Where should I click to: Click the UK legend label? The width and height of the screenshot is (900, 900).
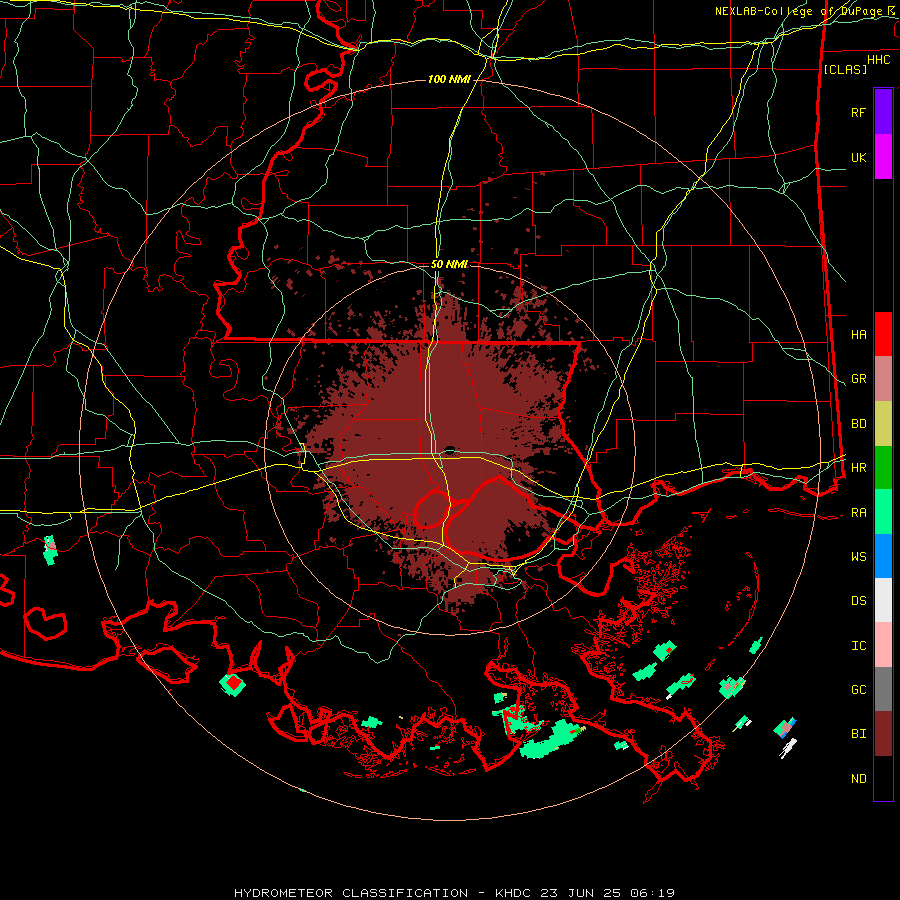[x=858, y=157]
